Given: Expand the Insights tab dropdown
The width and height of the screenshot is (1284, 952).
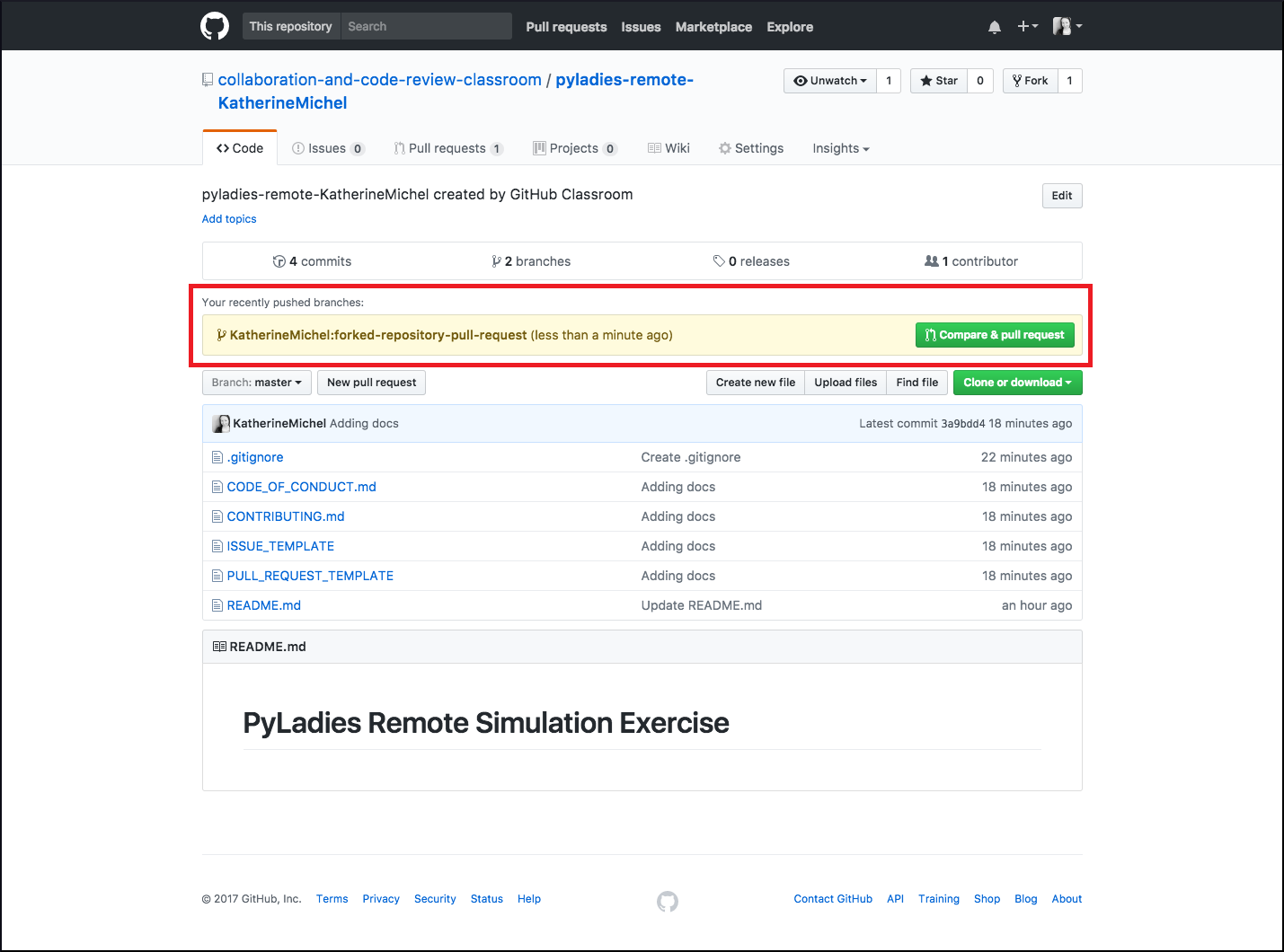Looking at the screenshot, I should point(841,148).
